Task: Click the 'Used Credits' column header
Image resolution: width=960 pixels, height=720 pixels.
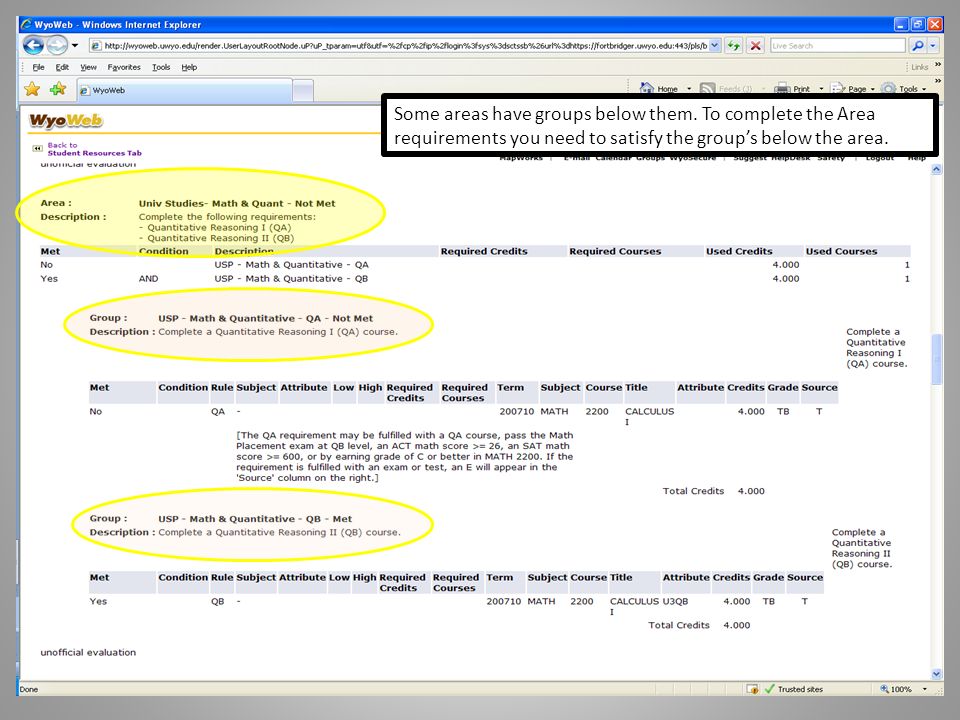Action: click(739, 252)
